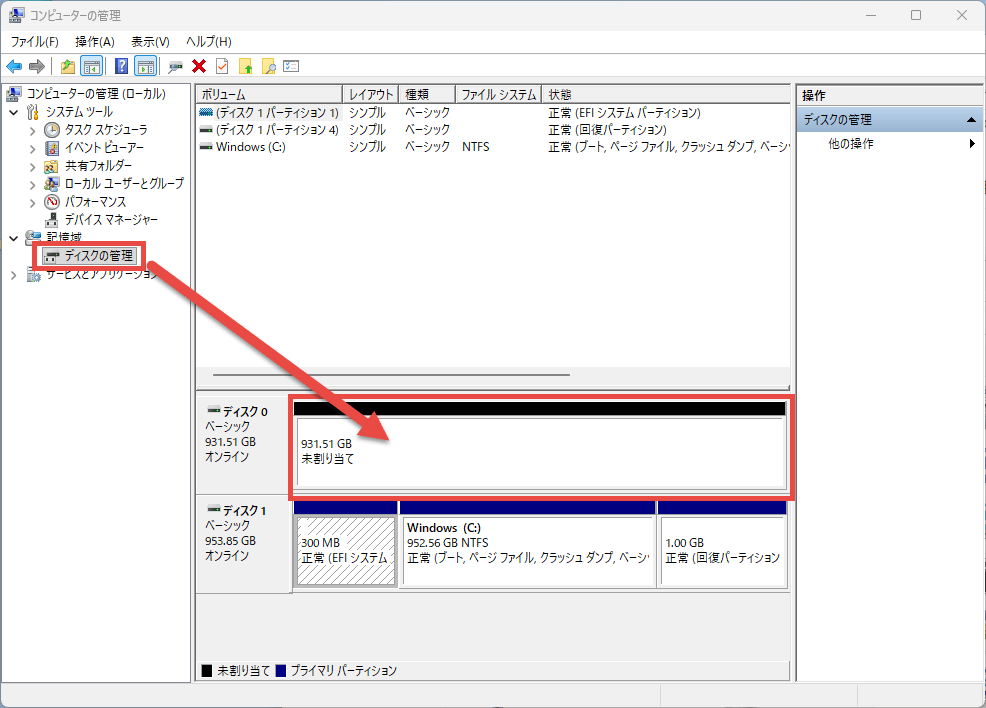Toggle Show/Hide Console Tree toolbar button

click(x=91, y=66)
